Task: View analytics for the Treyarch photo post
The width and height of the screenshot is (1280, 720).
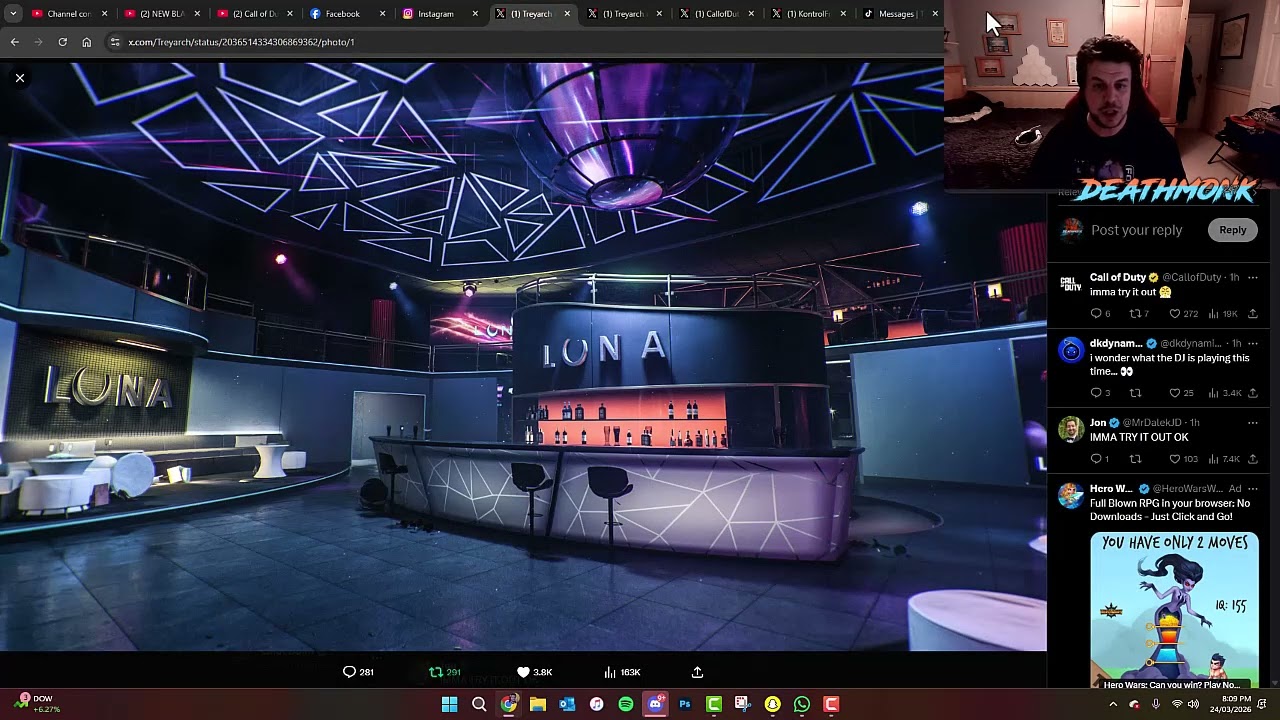Action: 622,672
